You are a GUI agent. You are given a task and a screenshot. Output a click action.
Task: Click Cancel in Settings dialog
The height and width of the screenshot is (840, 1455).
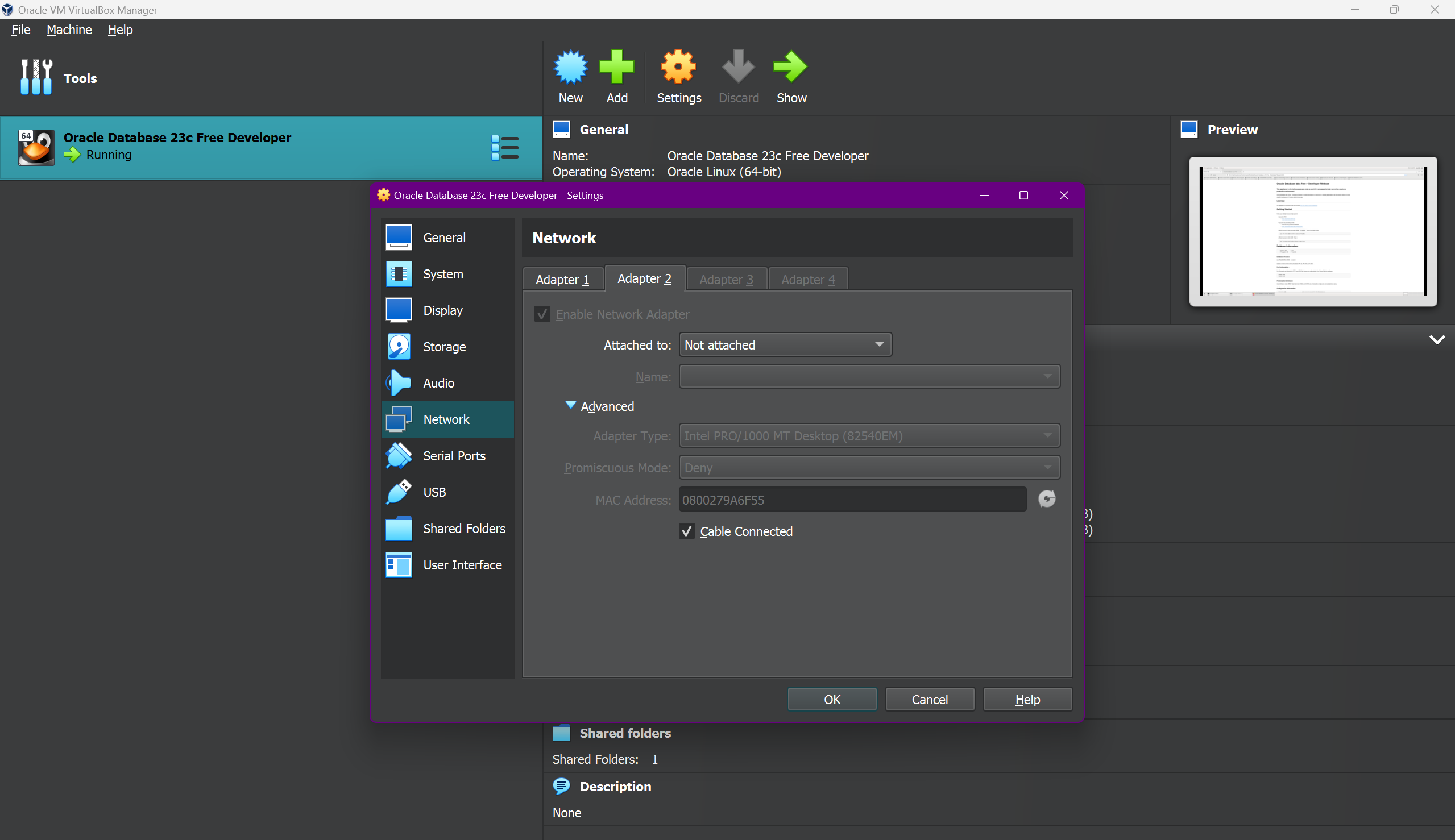click(x=929, y=699)
